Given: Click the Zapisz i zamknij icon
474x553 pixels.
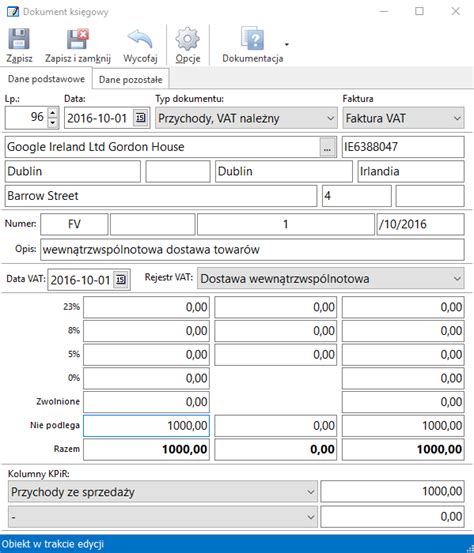Looking at the screenshot, I should [x=78, y=39].
